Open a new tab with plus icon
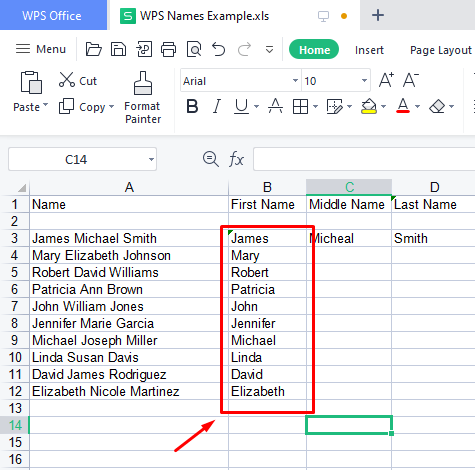Viewport: 475px width, 470px height. (378, 15)
